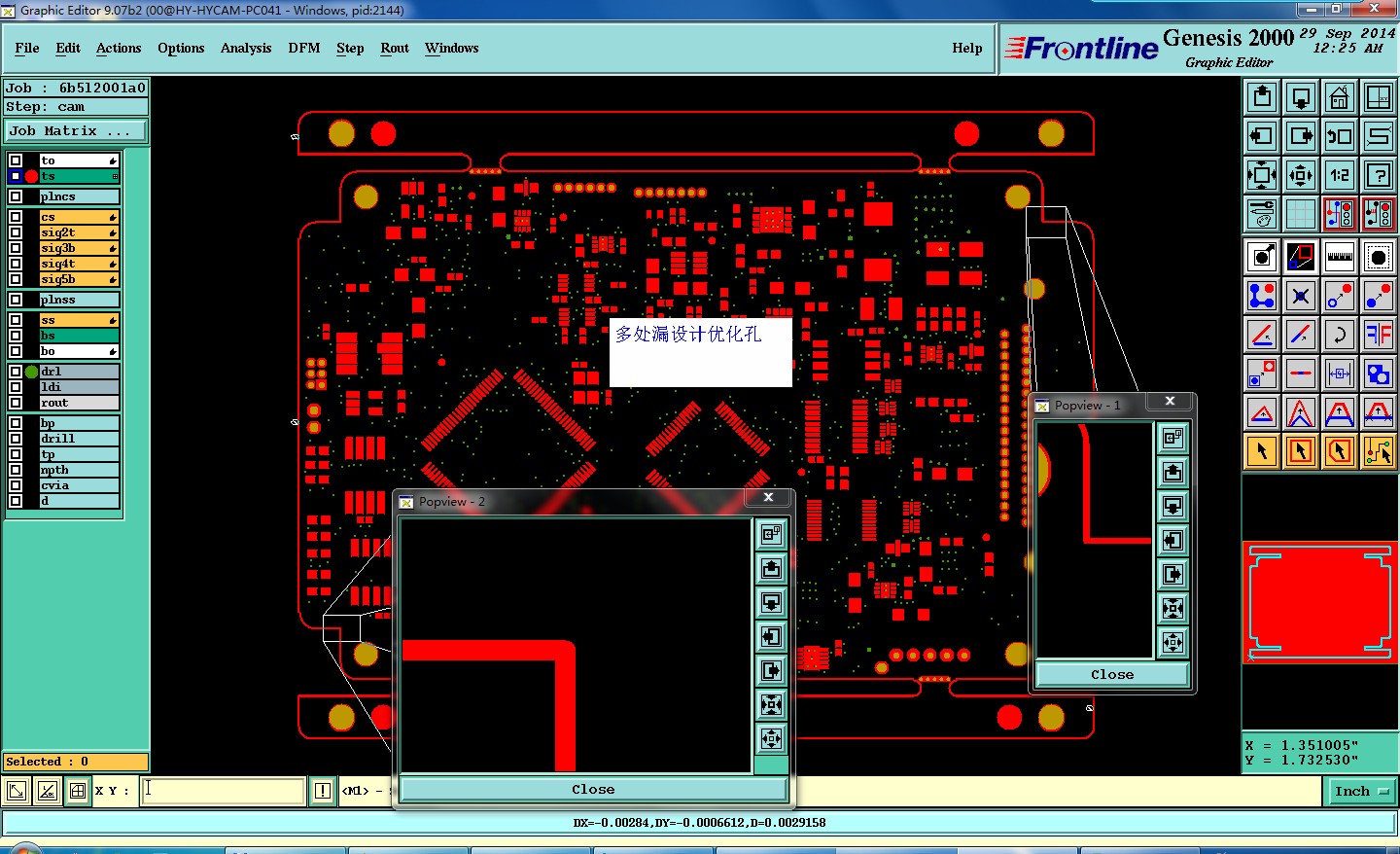Image resolution: width=1400 pixels, height=854 pixels.
Task: Click the pan right icon in main toolbar
Action: click(1301, 136)
